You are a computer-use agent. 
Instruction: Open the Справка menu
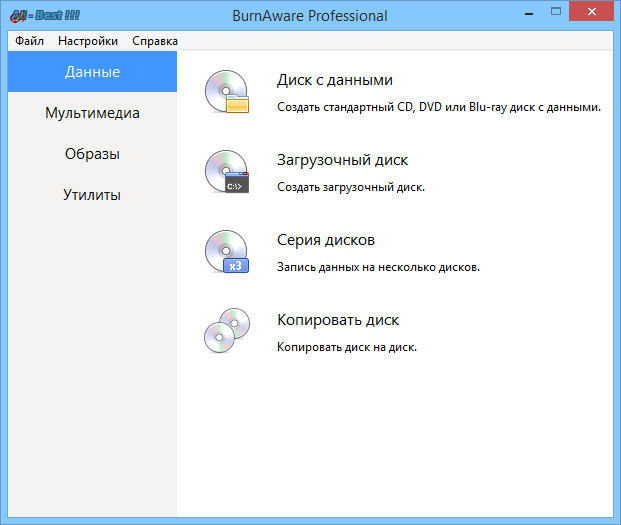pyautogui.click(x=155, y=41)
